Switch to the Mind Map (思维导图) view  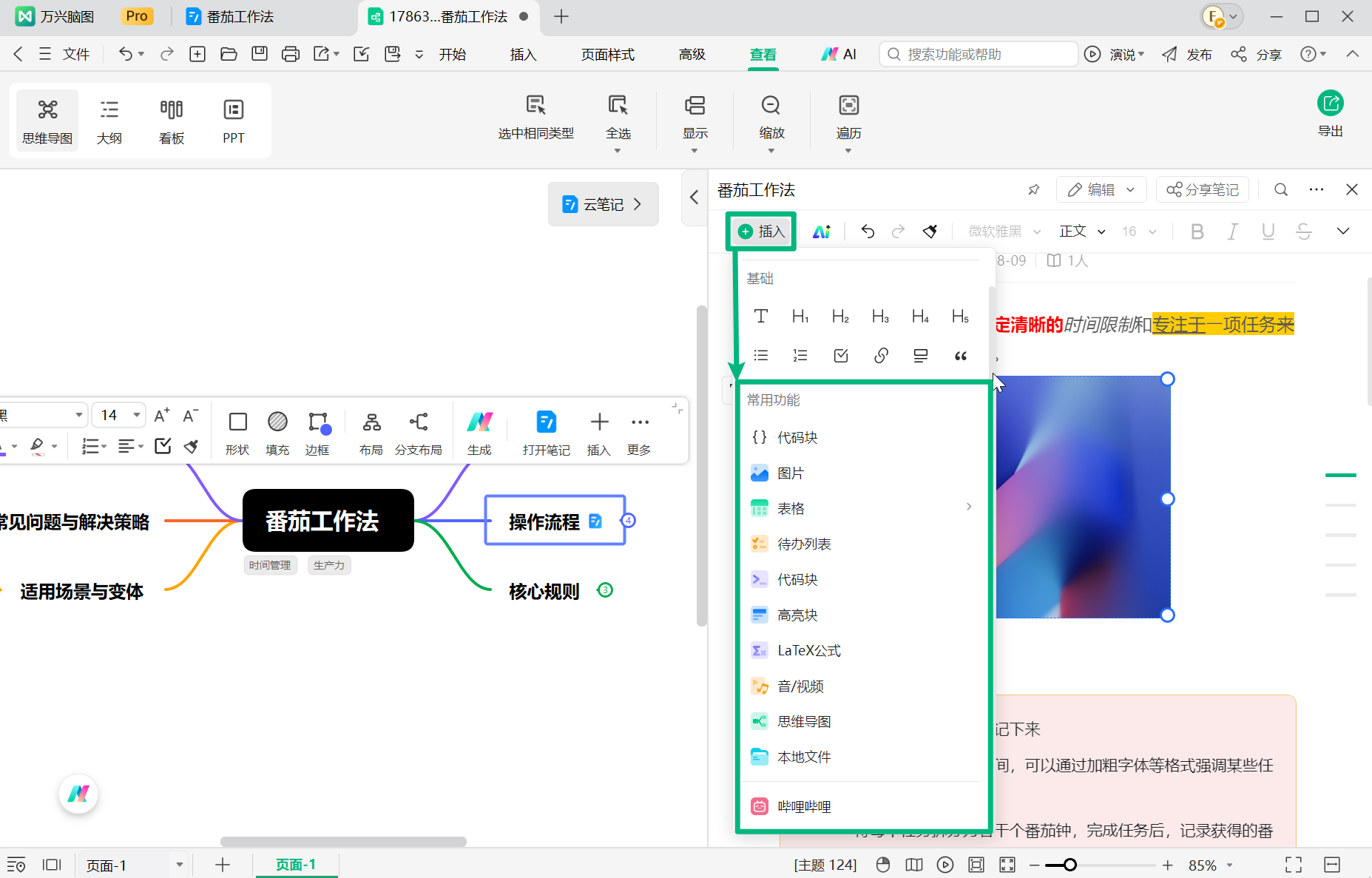coord(47,121)
